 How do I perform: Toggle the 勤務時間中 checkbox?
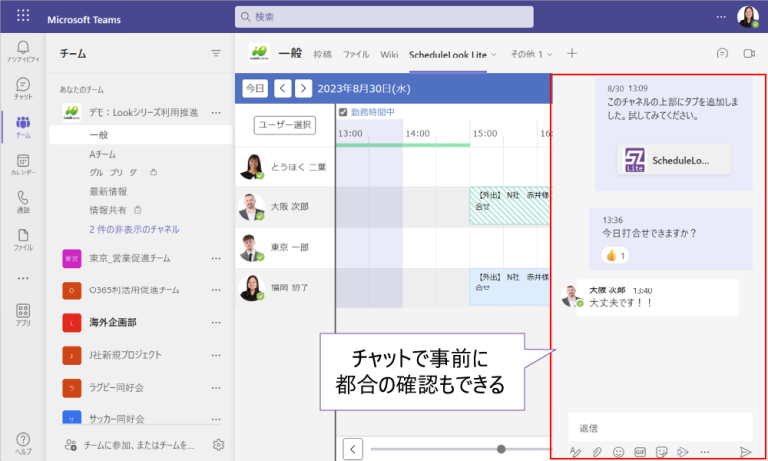343,112
